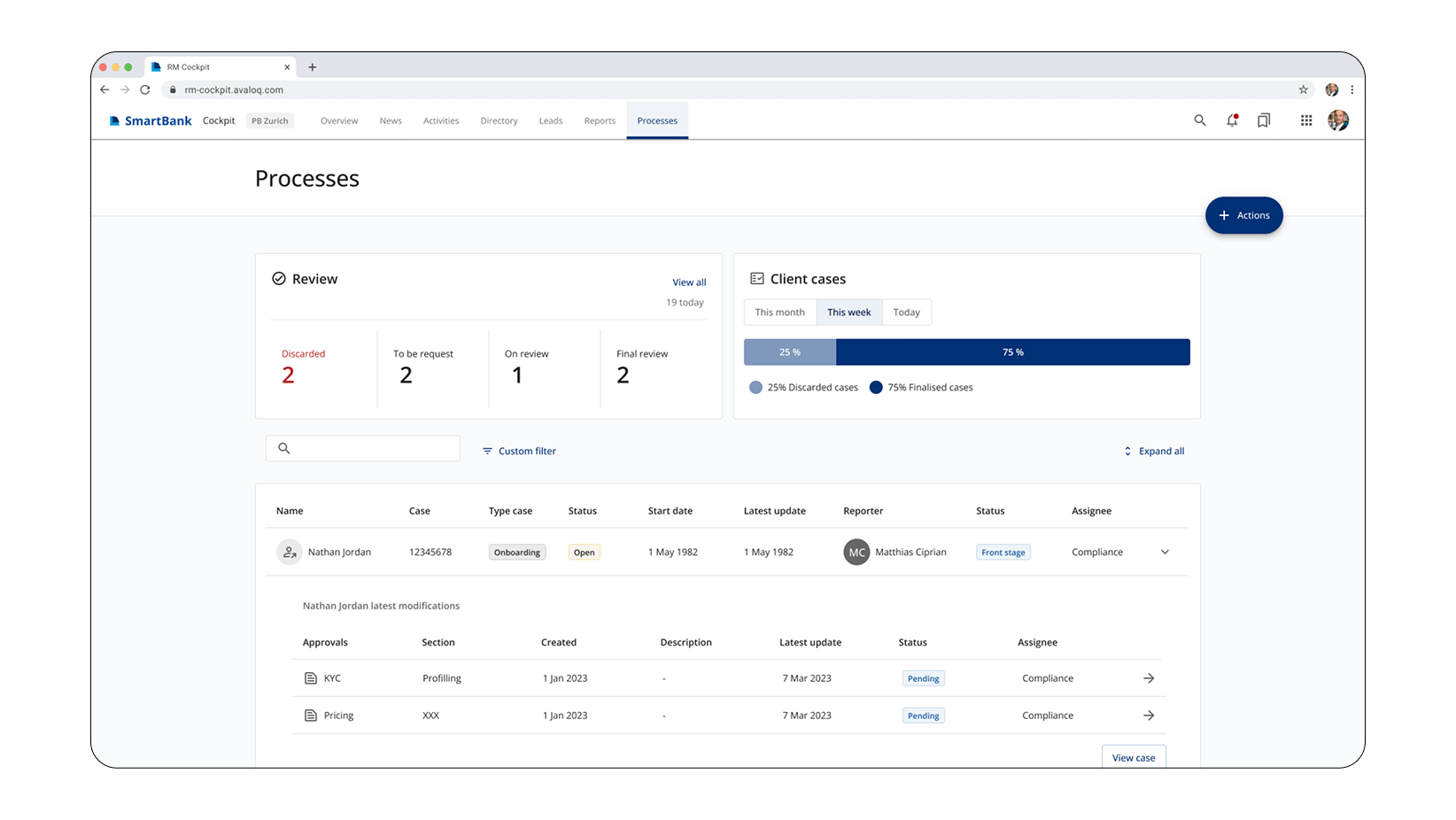
Task: Click the processes search field
Action: [x=363, y=448]
